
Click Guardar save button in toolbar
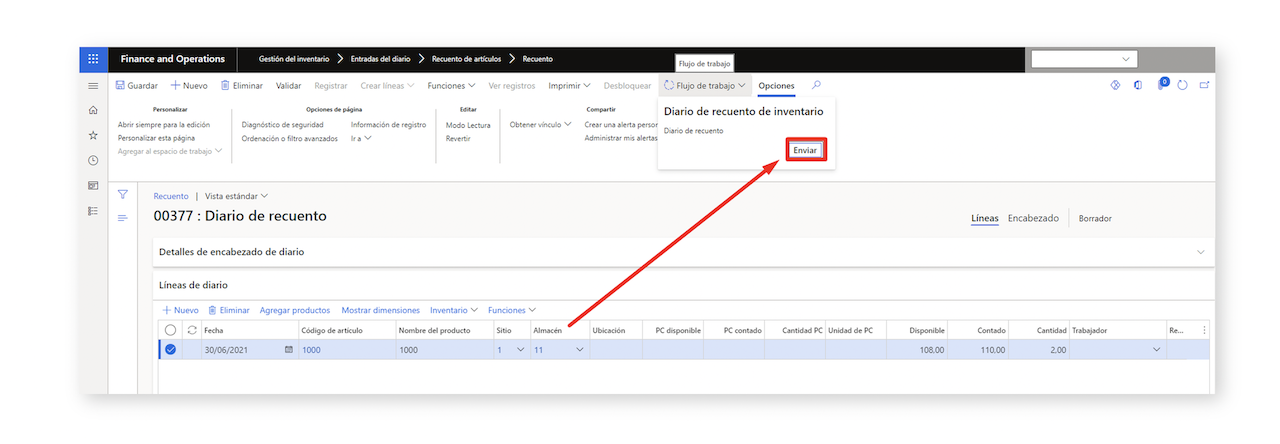(137, 86)
